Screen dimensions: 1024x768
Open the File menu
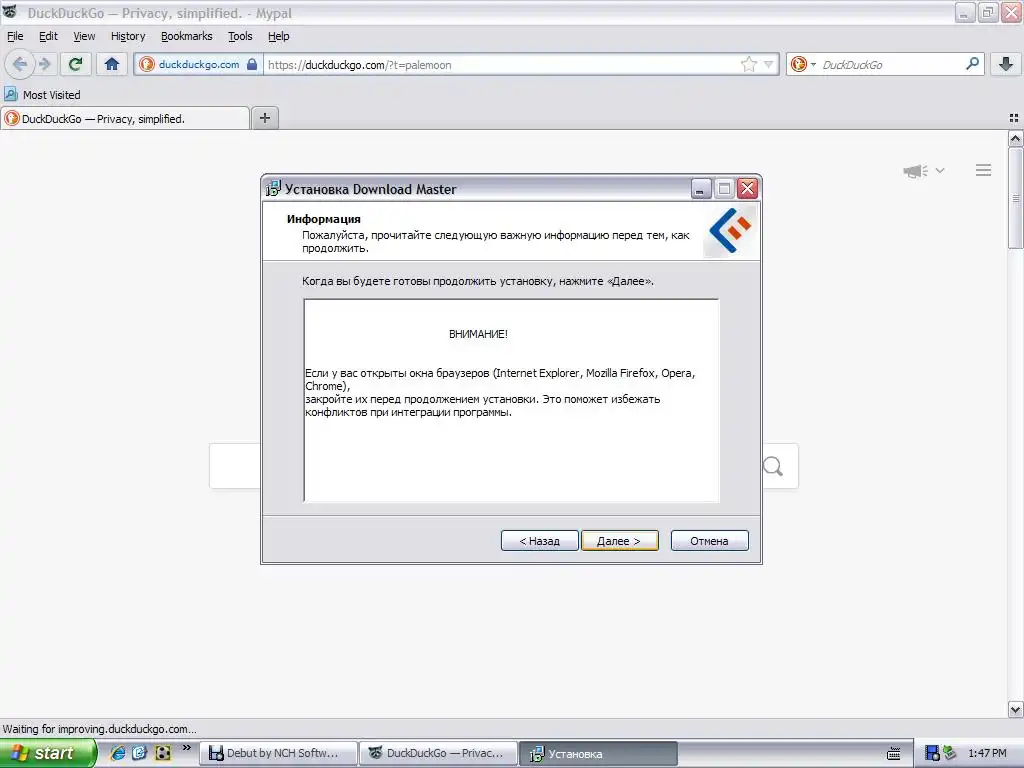click(x=15, y=36)
